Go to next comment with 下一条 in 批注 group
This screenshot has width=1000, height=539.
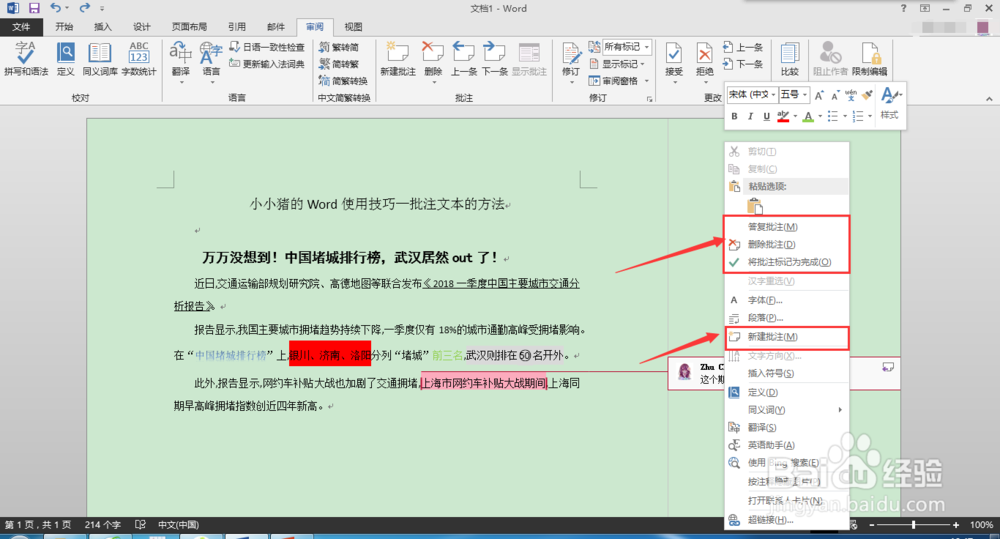tap(494, 59)
